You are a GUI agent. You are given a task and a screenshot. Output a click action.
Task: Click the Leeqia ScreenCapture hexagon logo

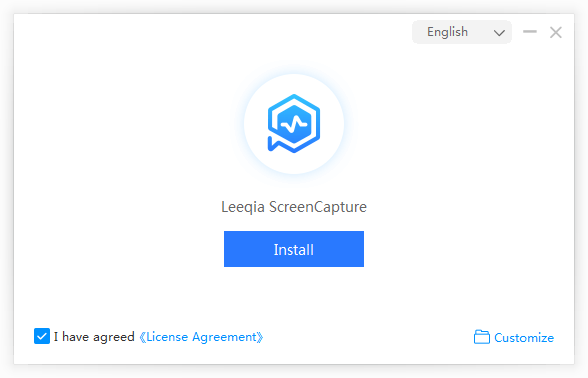pos(294,123)
